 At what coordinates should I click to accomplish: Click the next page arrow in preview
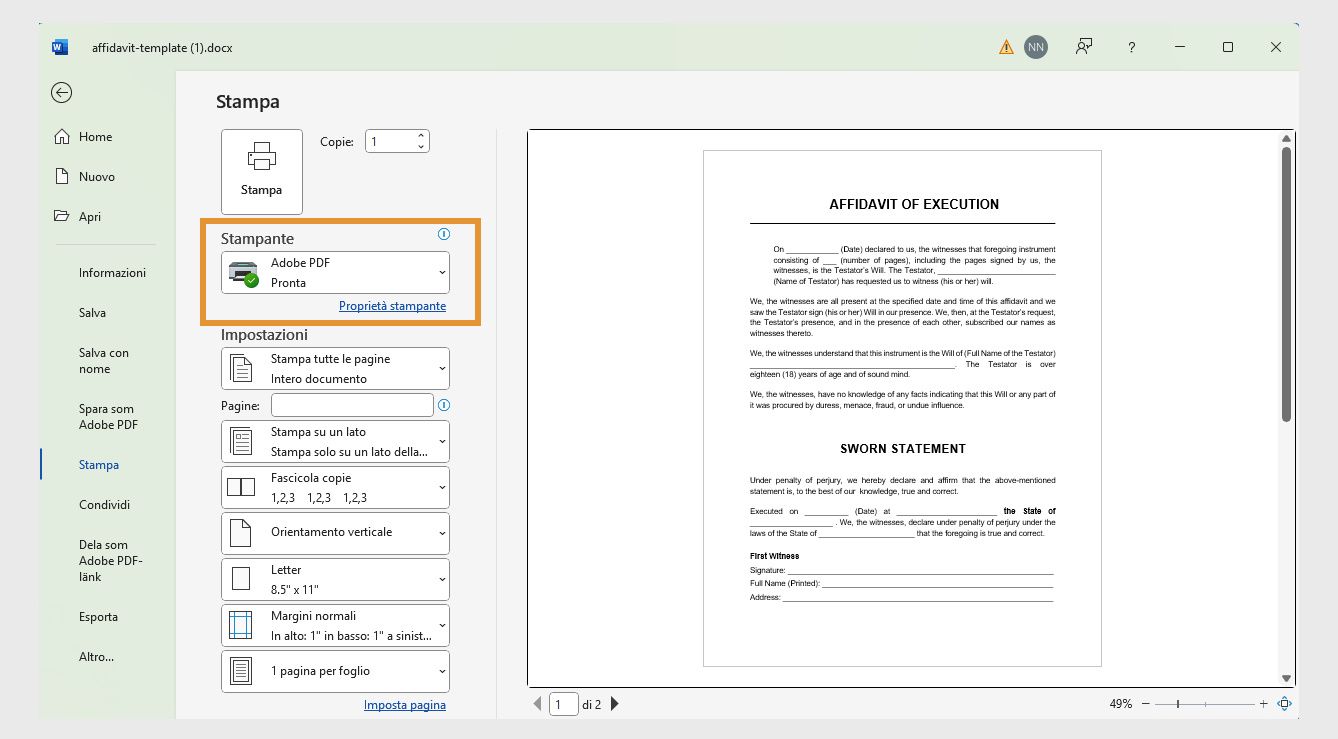coord(614,704)
